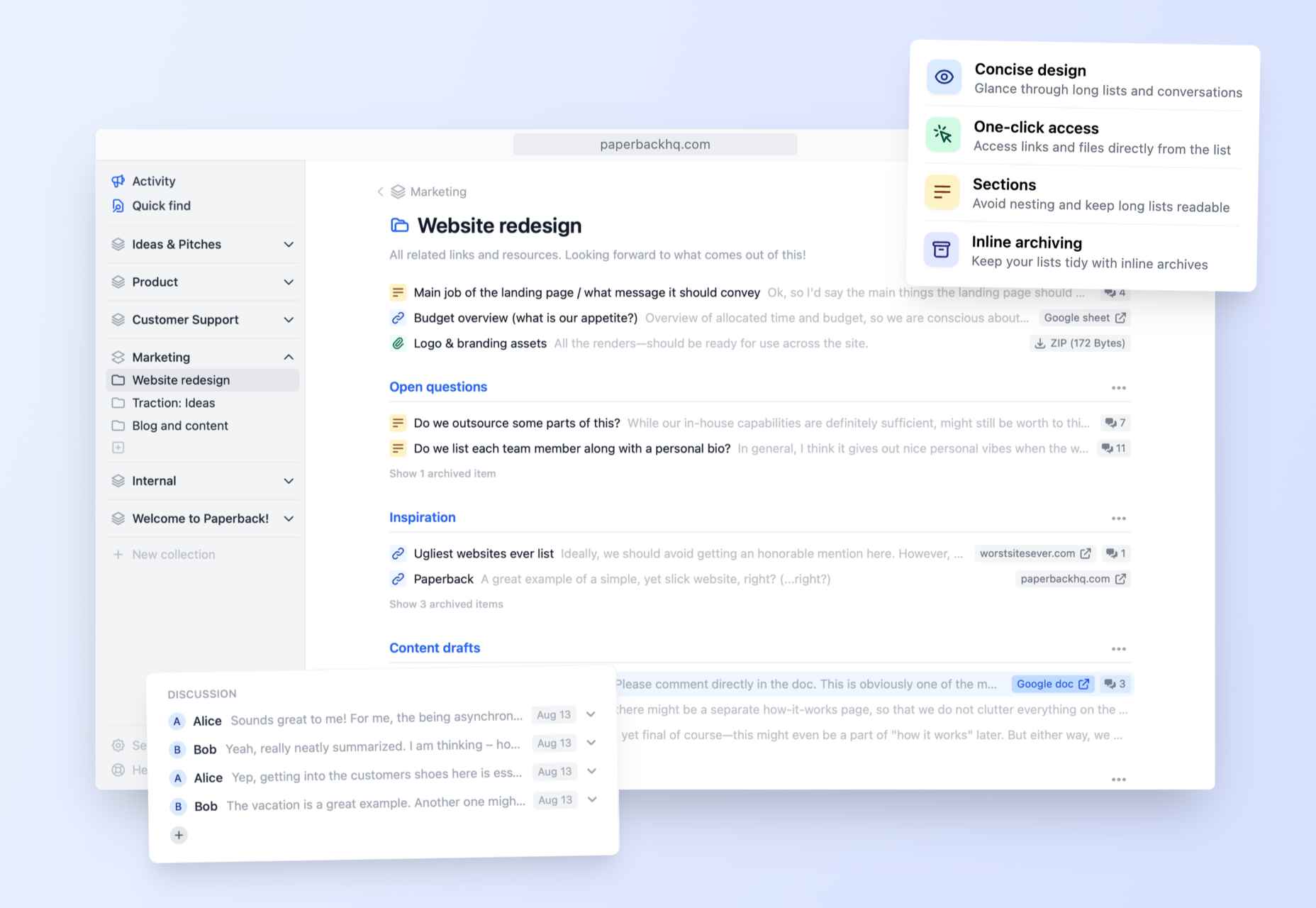Show 1 archived item
This screenshot has width=1316, height=908.
442,473
